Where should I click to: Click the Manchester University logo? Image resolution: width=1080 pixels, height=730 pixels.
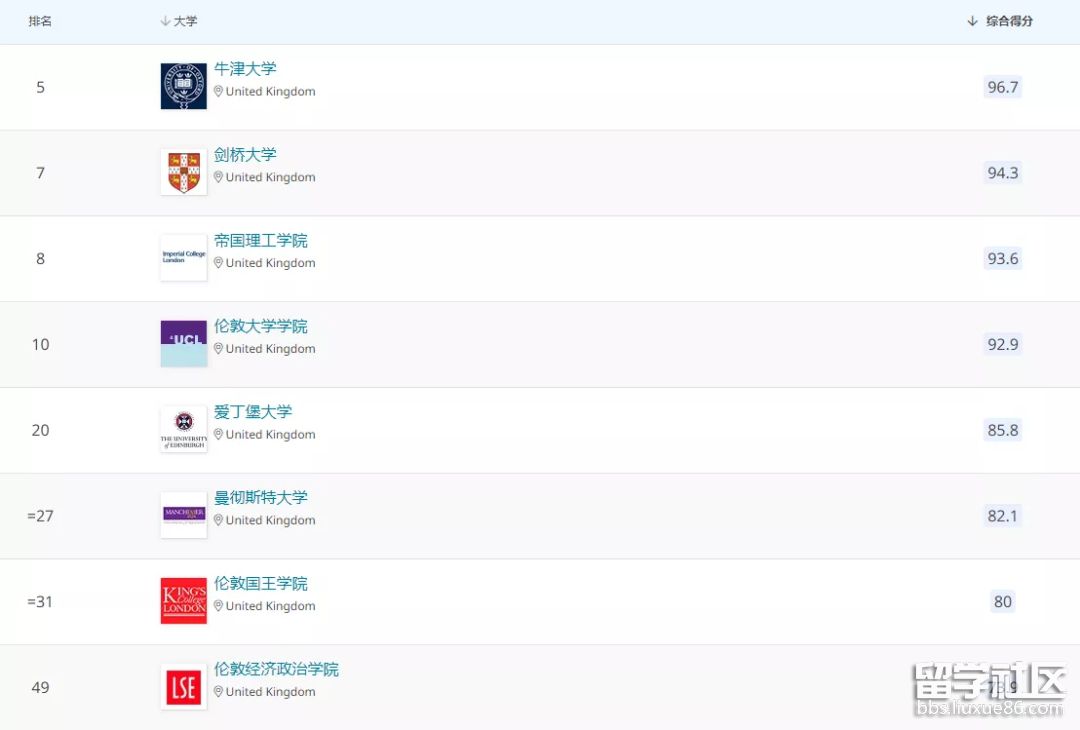click(x=183, y=515)
